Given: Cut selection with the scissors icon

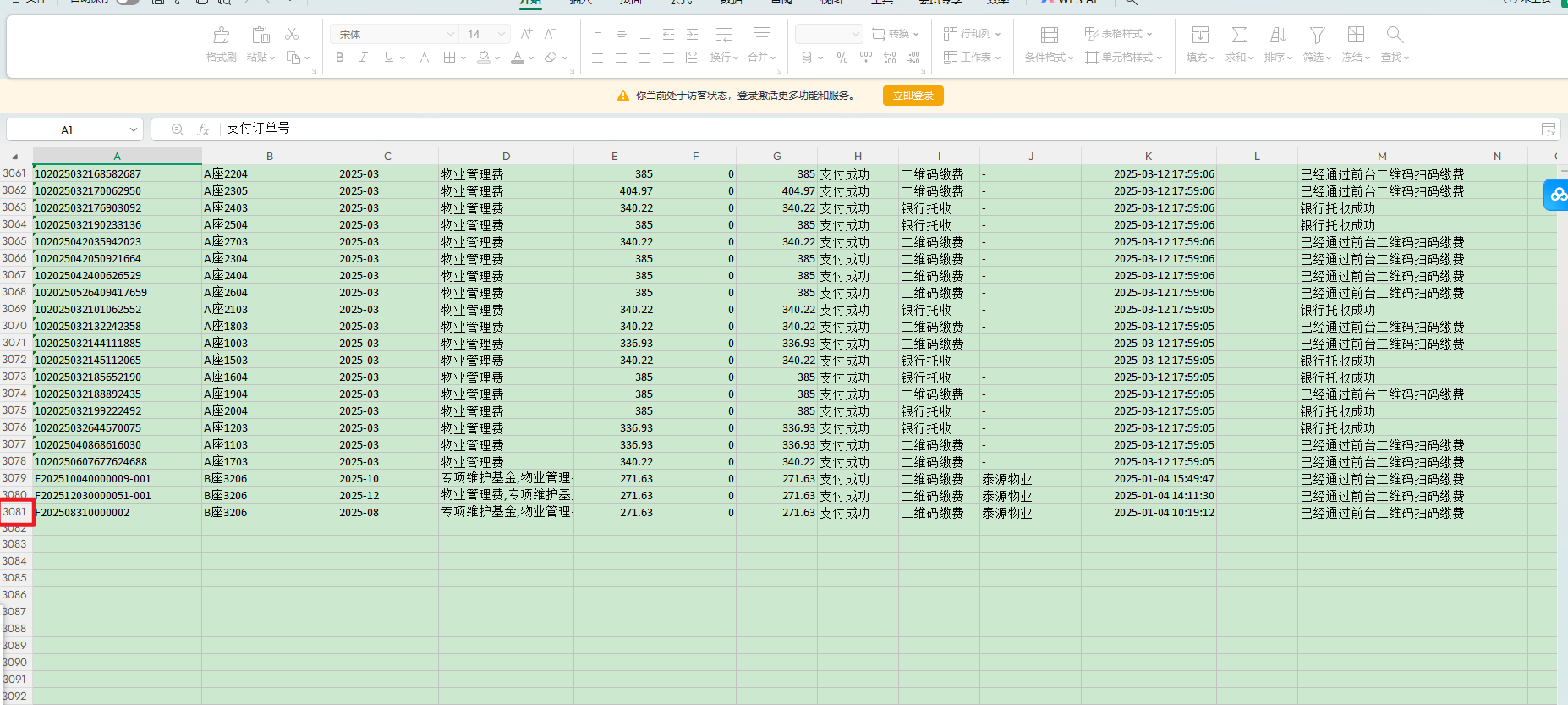Looking at the screenshot, I should click(x=292, y=34).
